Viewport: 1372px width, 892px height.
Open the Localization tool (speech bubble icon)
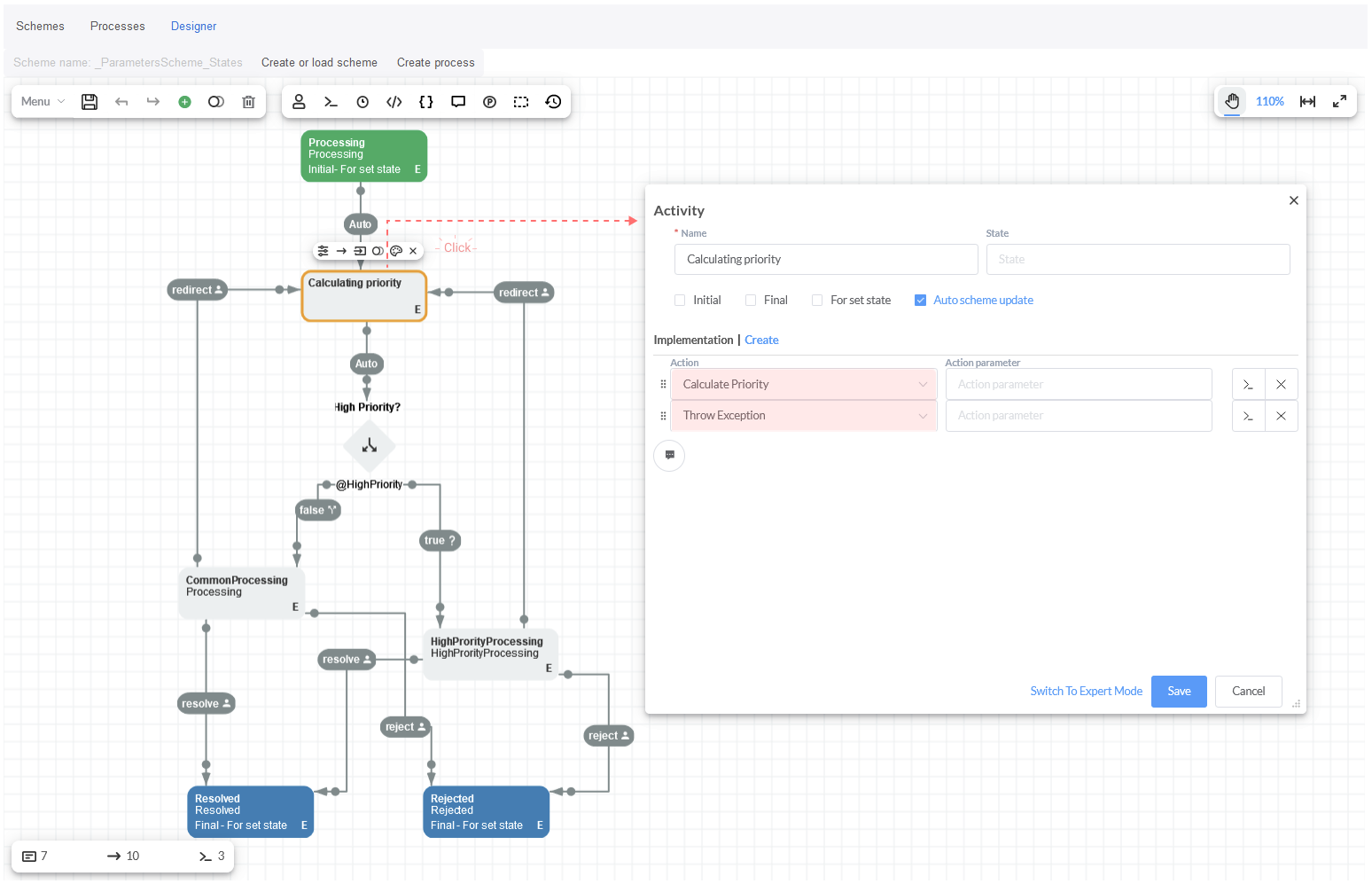tap(458, 102)
